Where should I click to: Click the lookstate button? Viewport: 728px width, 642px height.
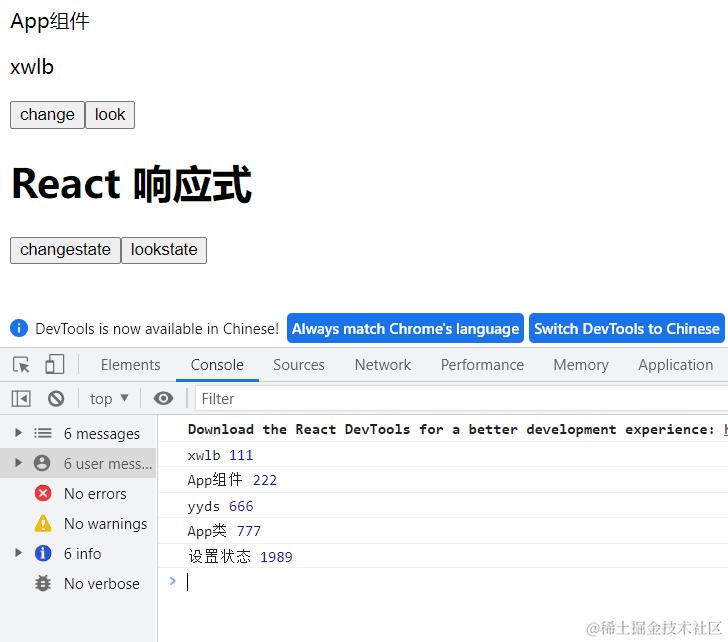point(164,250)
